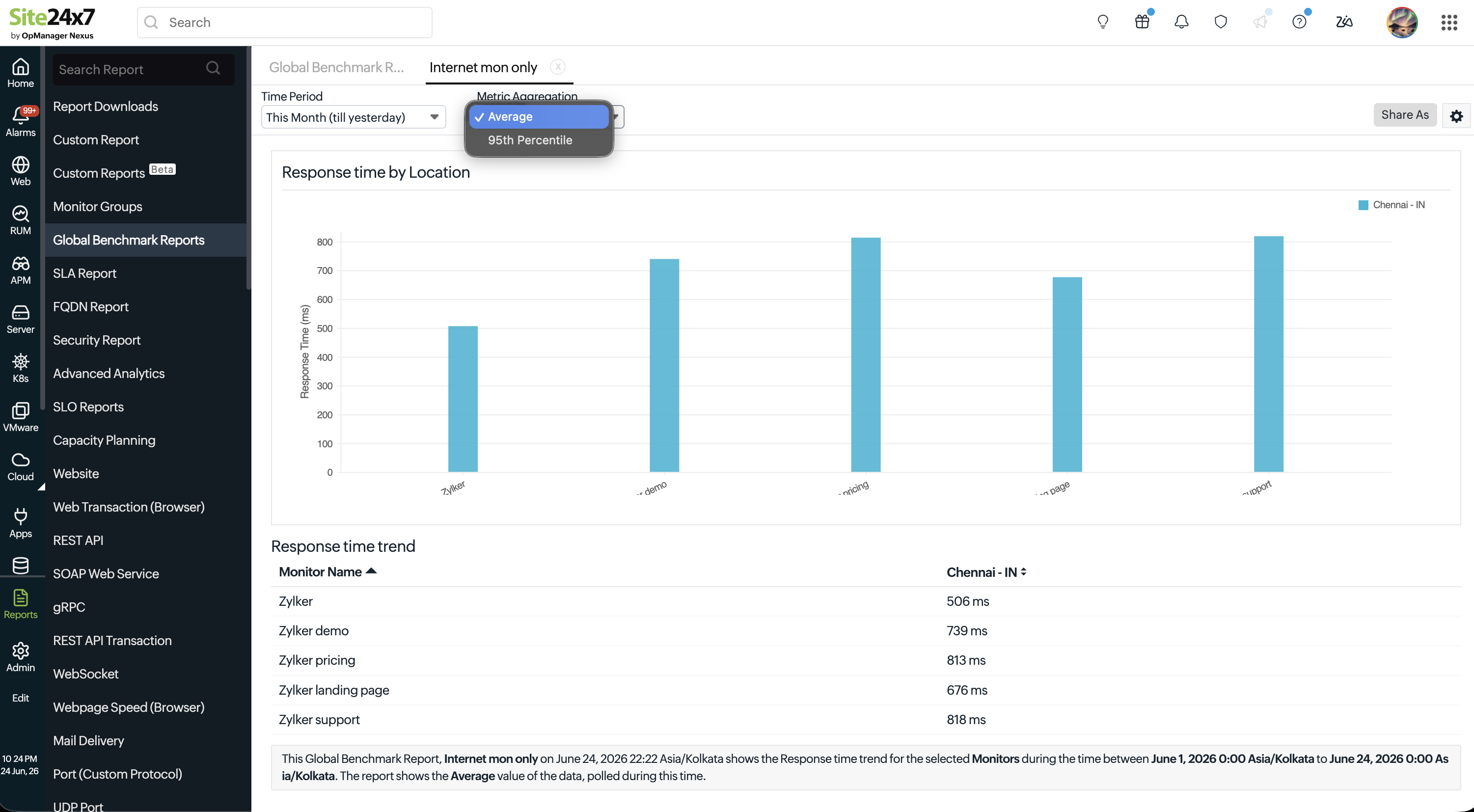The image size is (1474, 812).
Task: Click the Share As button
Action: point(1404,114)
